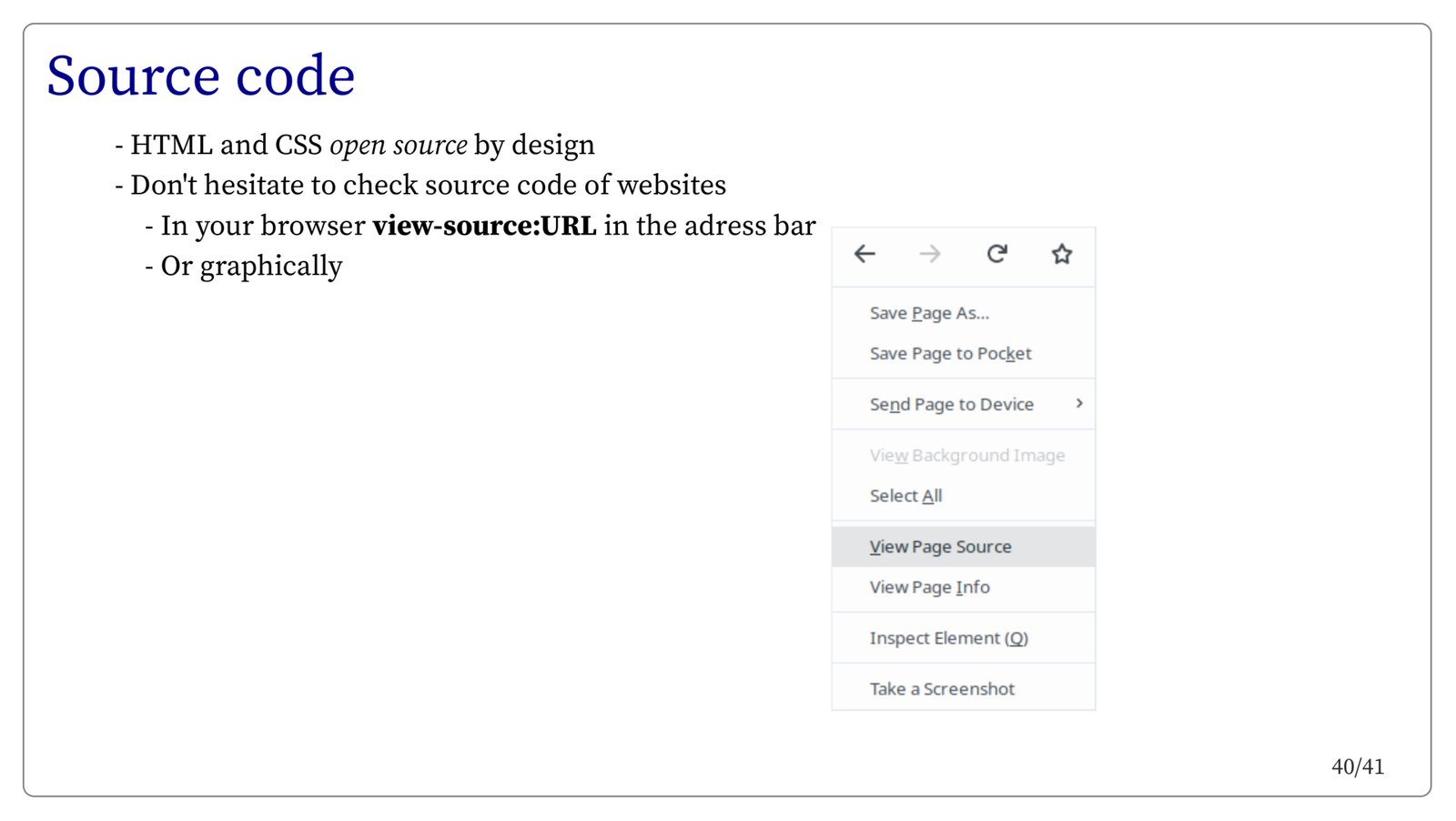Viewport: 1456px width, 821px height.
Task: Click the bookmark star icon
Action: [1061, 254]
